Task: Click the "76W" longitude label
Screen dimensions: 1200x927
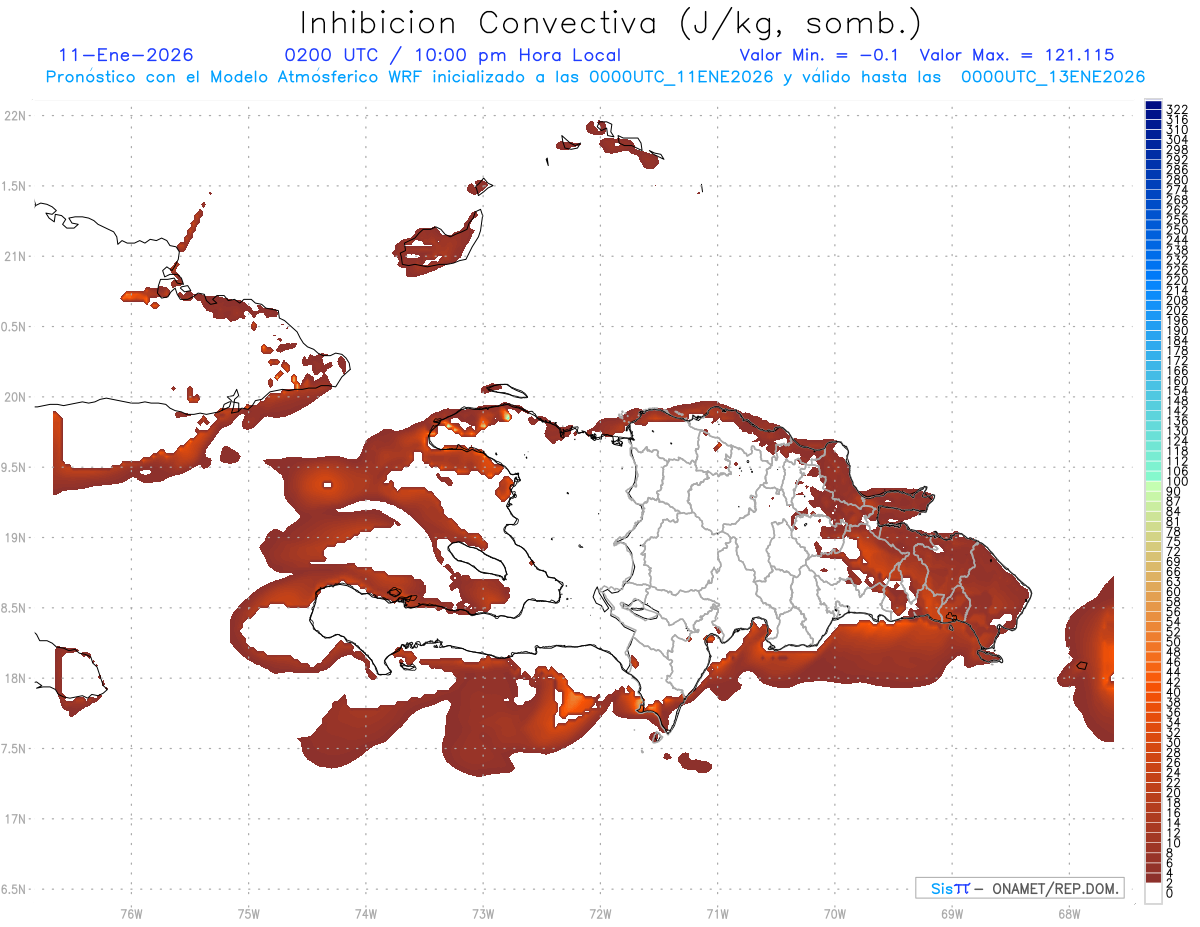Action: point(131,913)
